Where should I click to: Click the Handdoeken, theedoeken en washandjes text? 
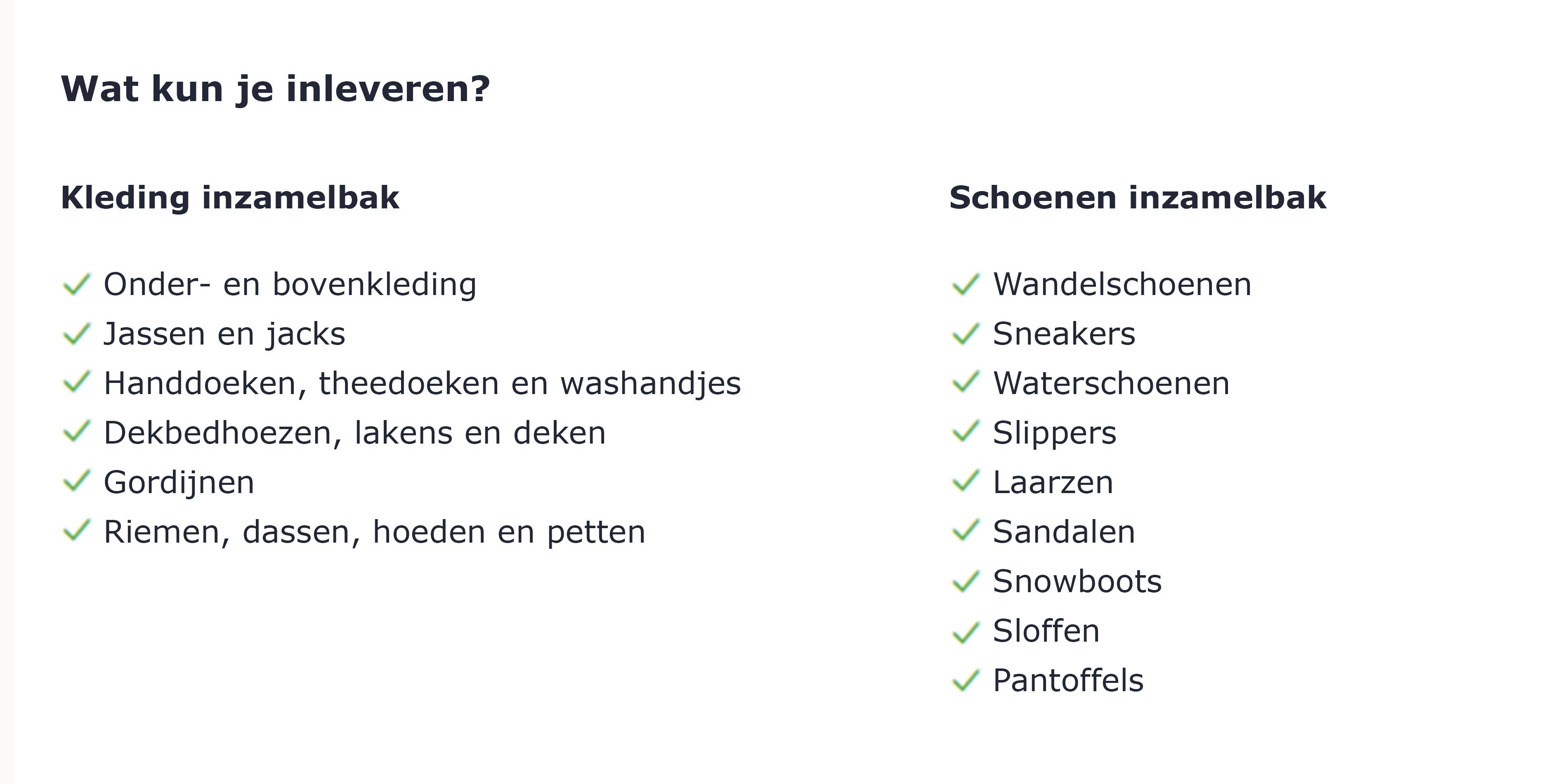pyautogui.click(x=423, y=383)
